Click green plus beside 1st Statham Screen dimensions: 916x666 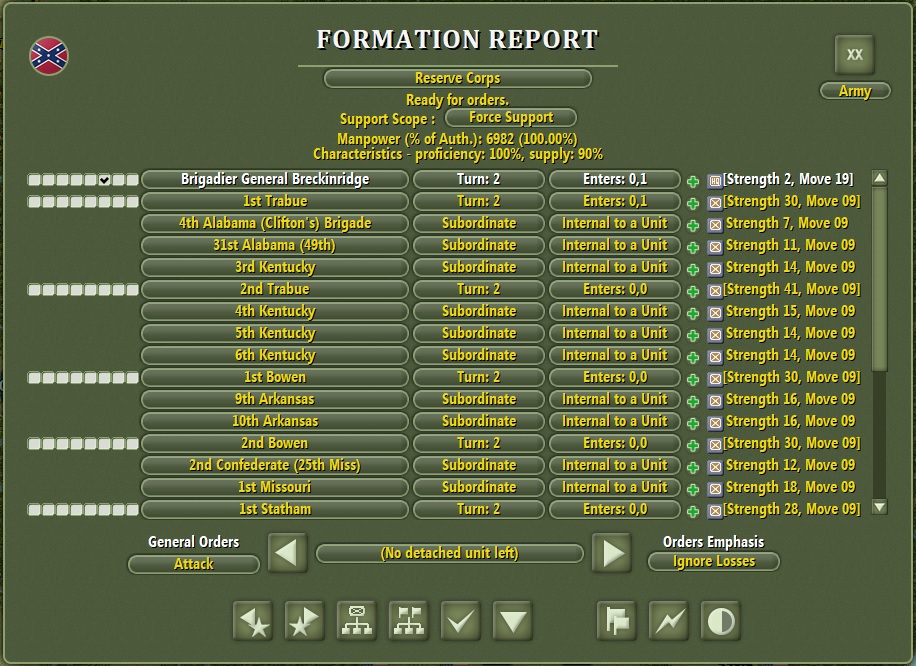[693, 512]
